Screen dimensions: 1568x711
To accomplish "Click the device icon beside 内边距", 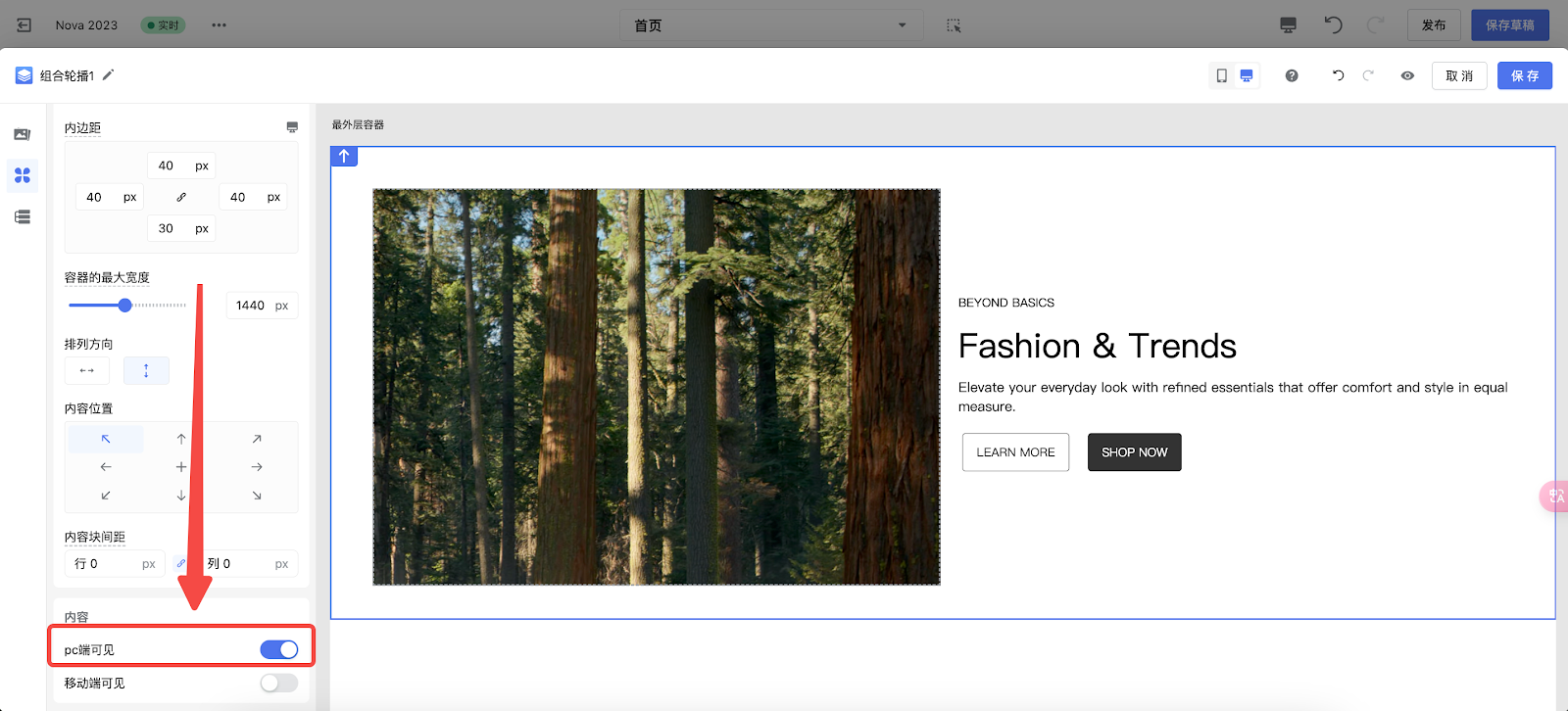I will (x=292, y=127).
